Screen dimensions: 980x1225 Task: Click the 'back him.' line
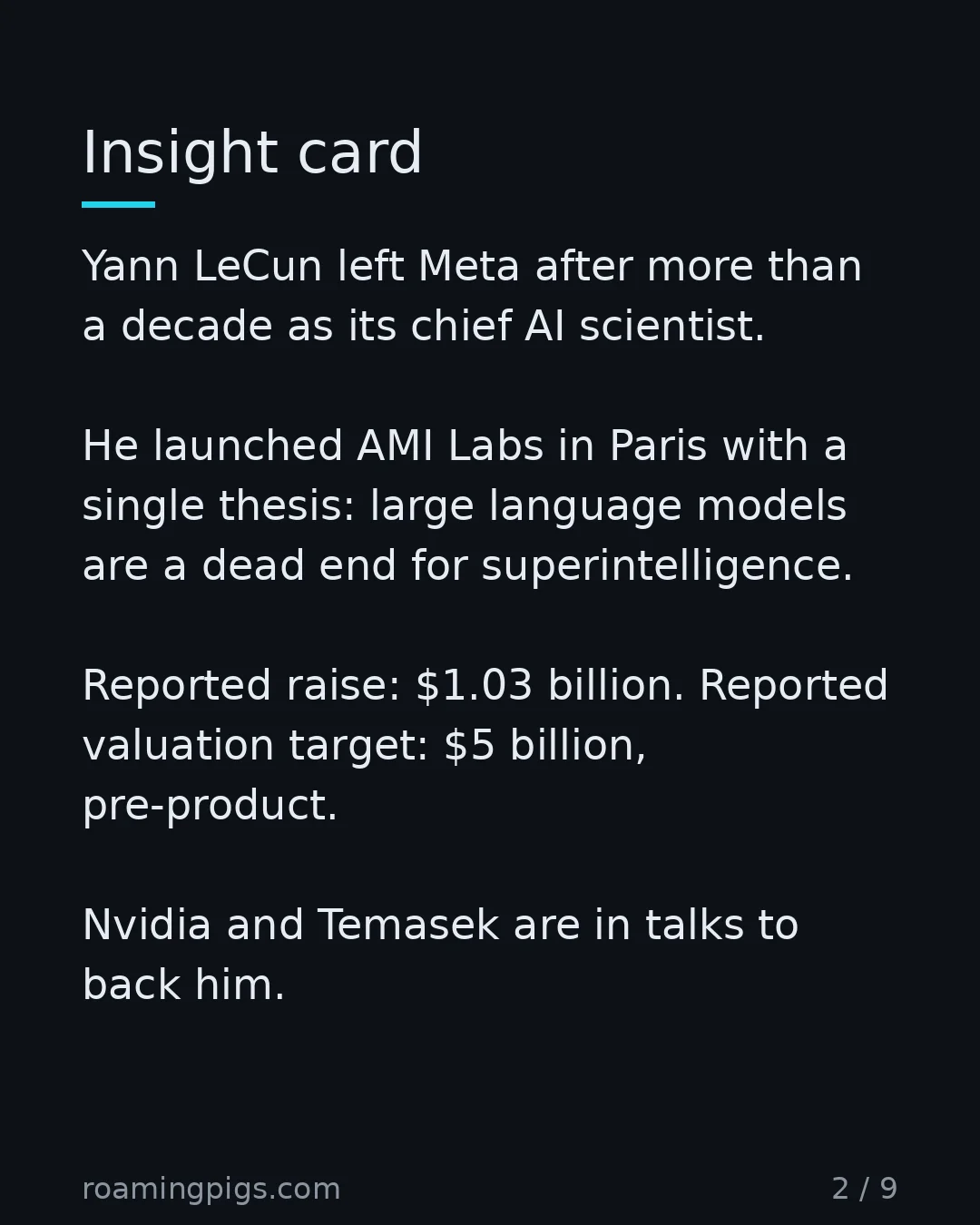[x=183, y=985]
